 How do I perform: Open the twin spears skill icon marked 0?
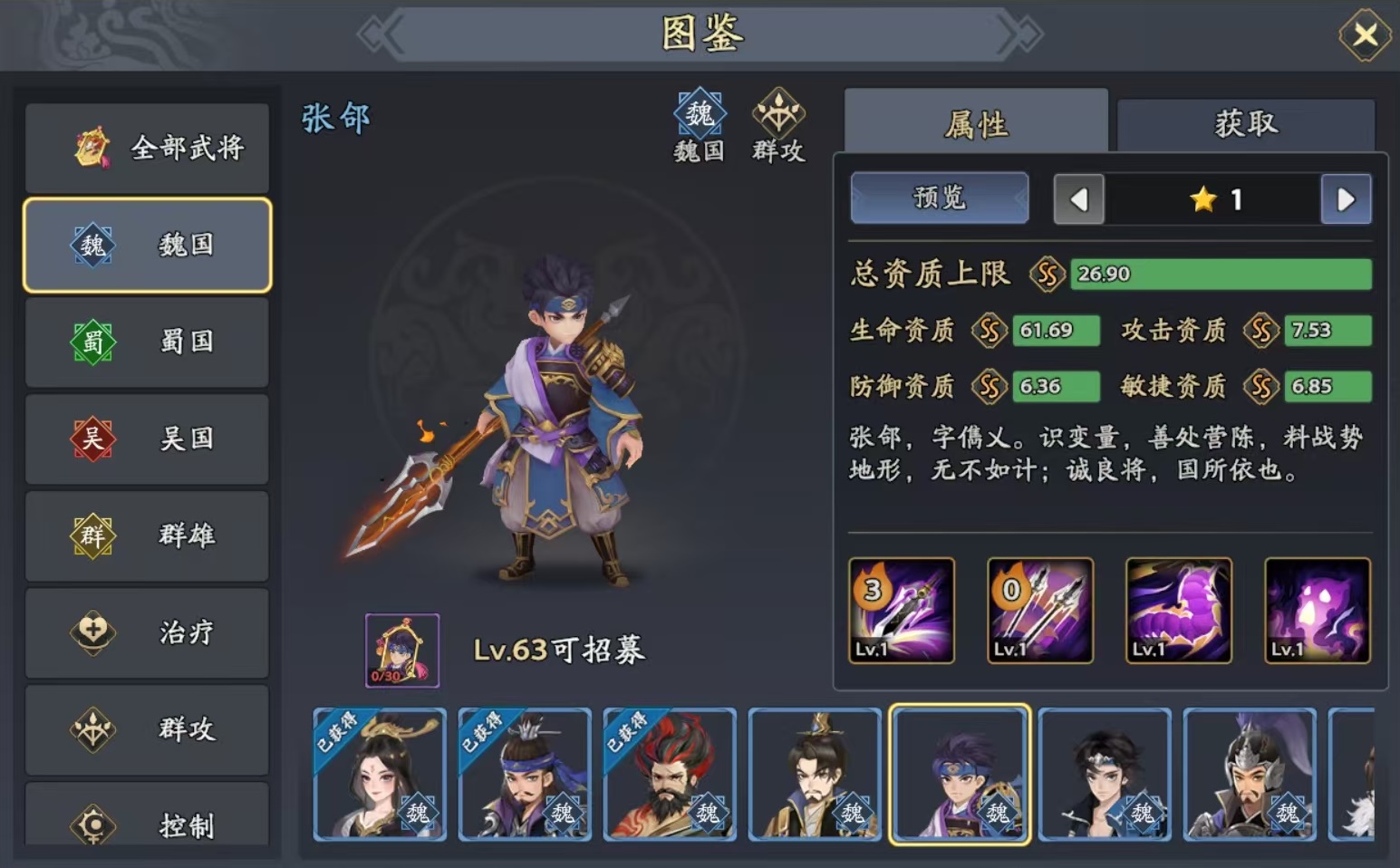click(1040, 610)
